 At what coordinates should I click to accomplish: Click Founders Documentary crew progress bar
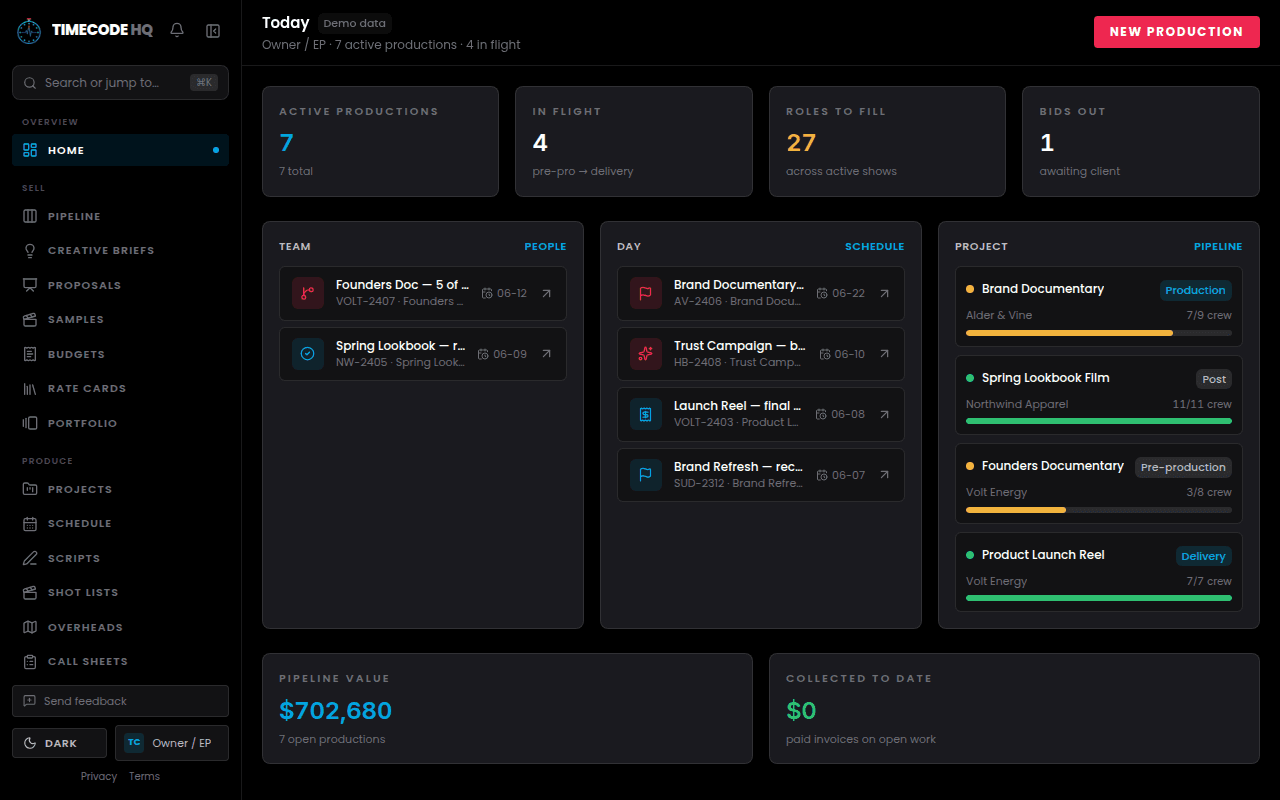pyautogui.click(x=1099, y=510)
